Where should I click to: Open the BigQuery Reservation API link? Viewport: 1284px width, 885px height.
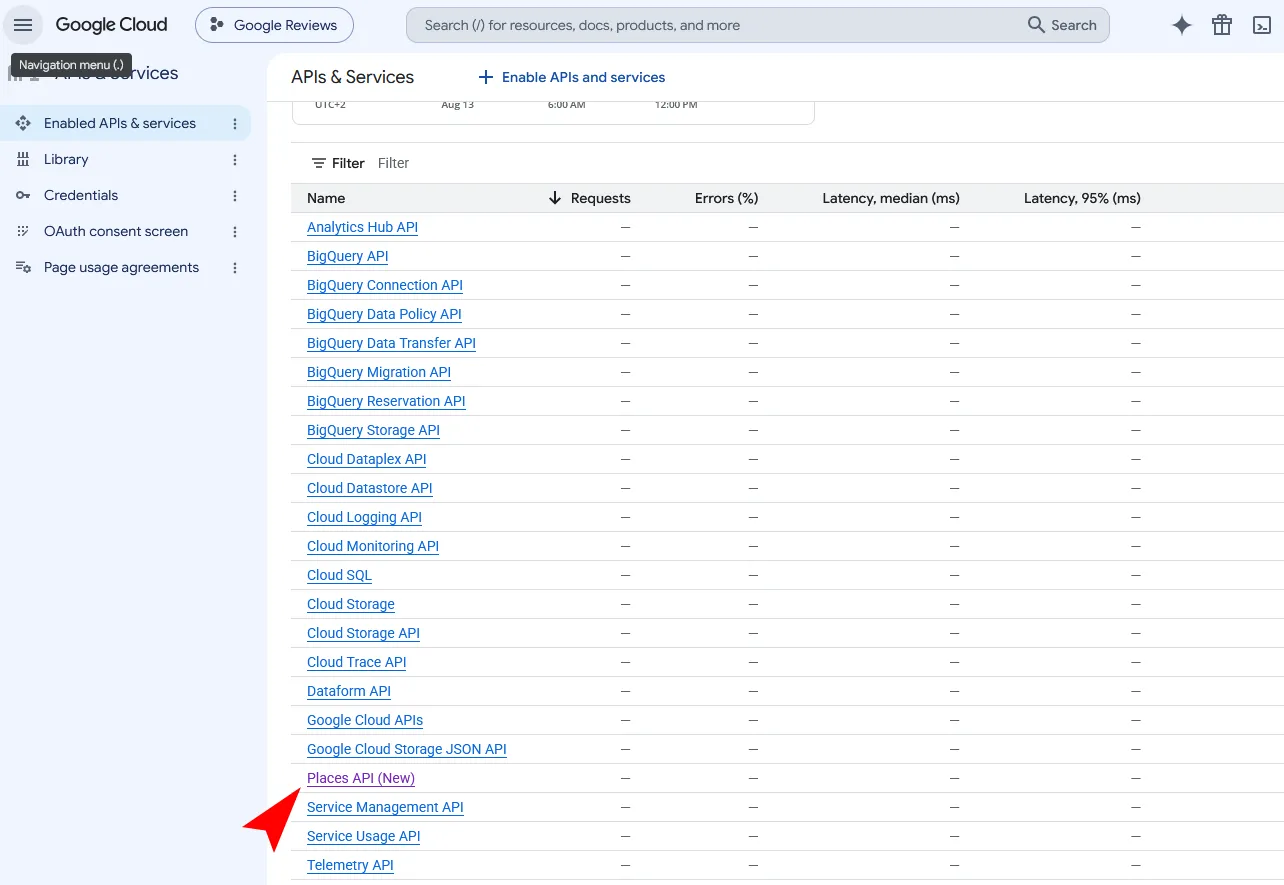[386, 402]
